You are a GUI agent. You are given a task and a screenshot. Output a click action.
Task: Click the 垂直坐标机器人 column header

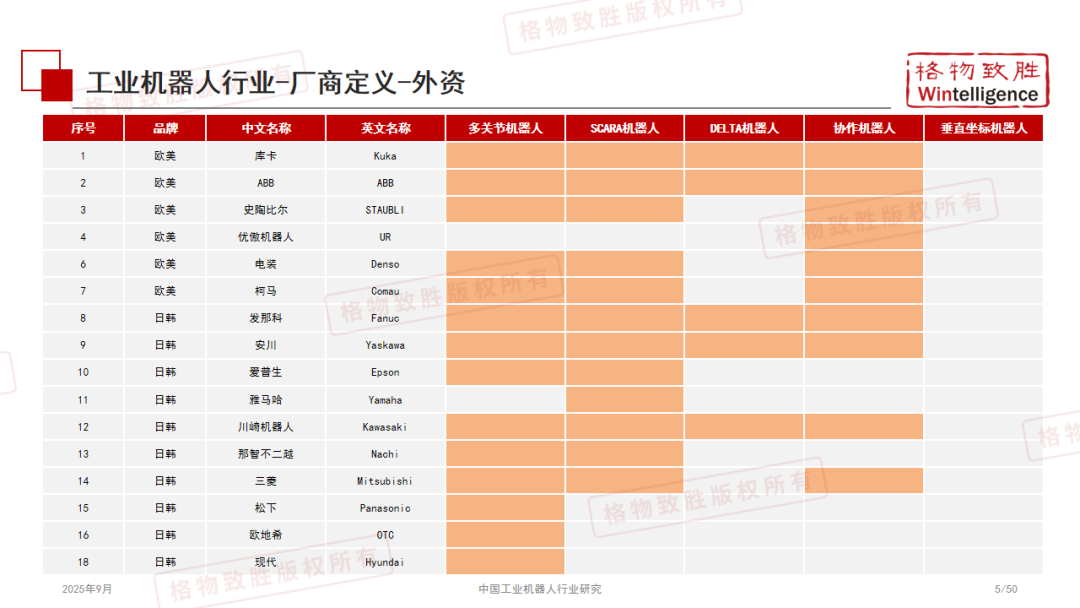[984, 128]
